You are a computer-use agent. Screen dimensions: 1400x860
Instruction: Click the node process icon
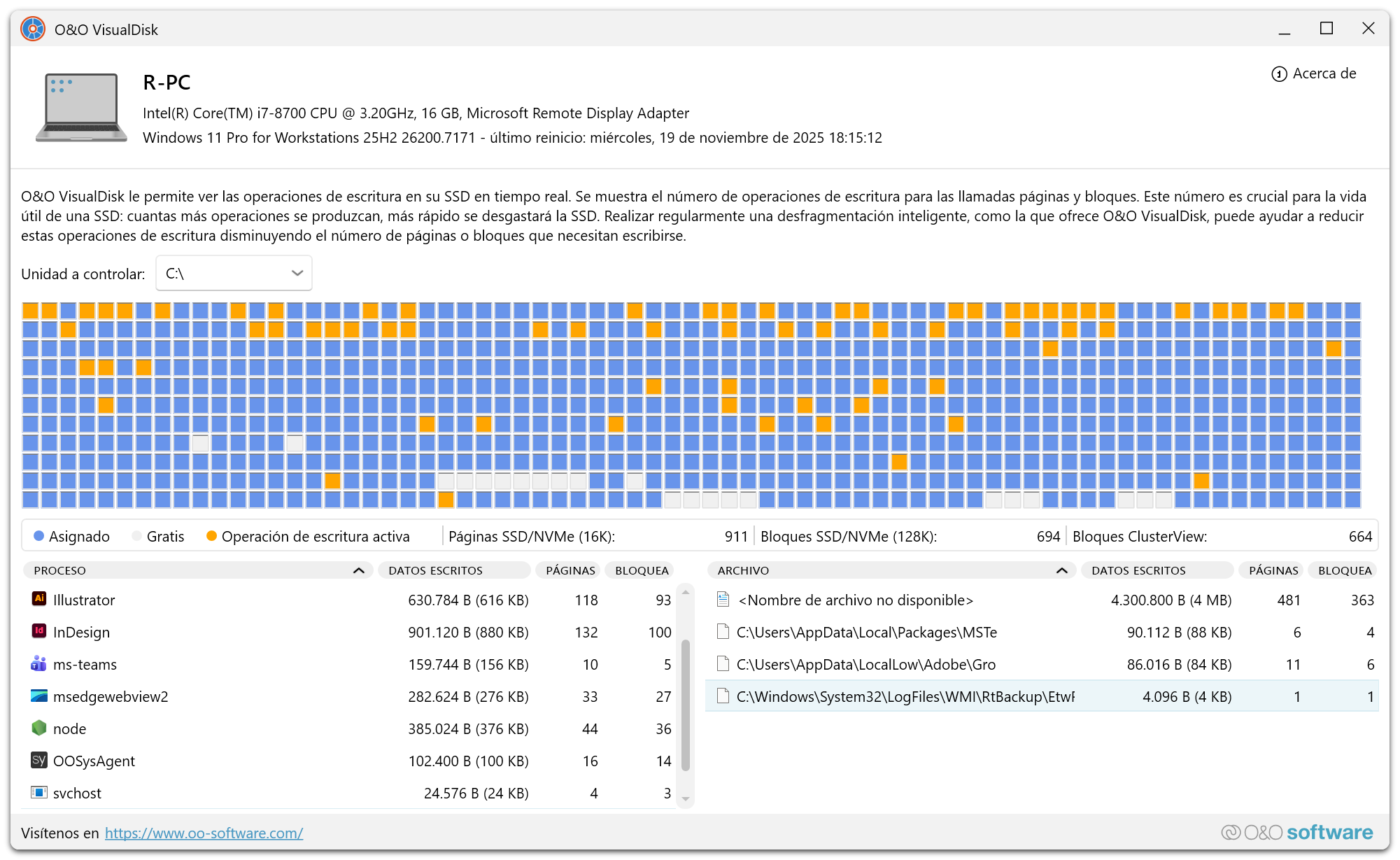coord(39,728)
